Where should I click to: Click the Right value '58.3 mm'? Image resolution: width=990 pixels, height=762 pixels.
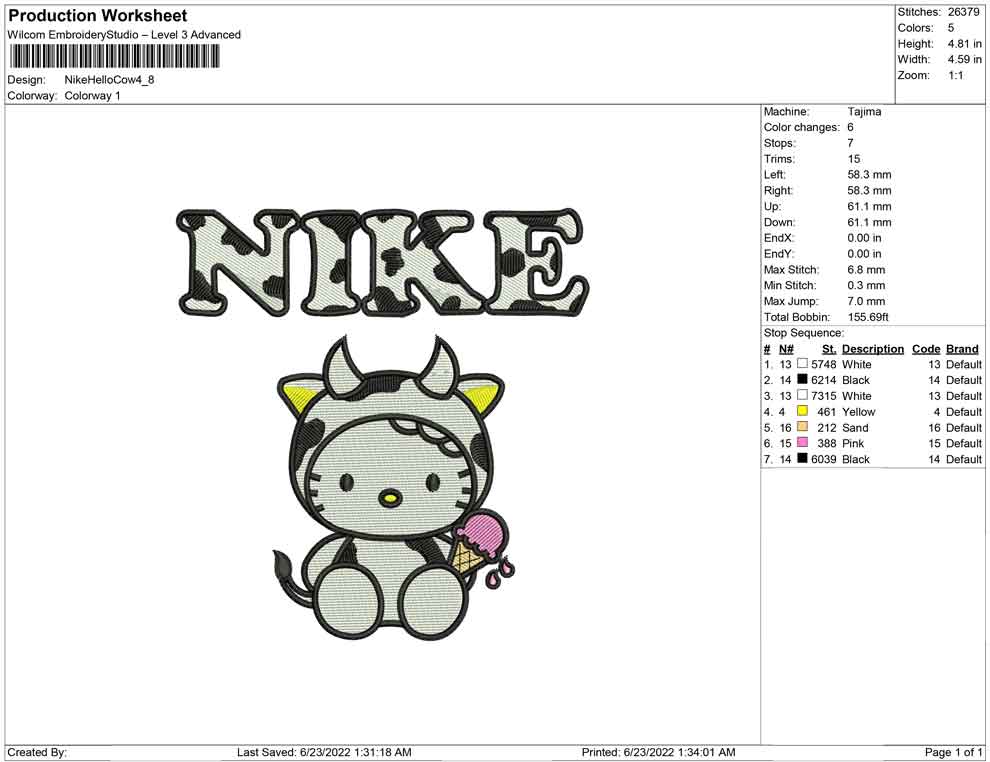[869, 190]
